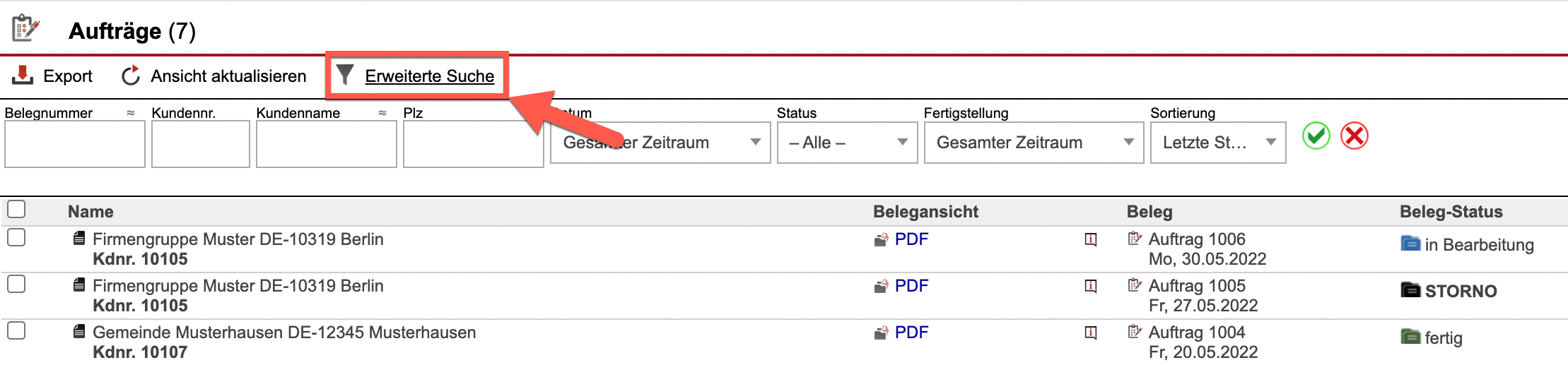Reset filters with the red X icon
The image size is (1568, 365).
[x=1354, y=136]
